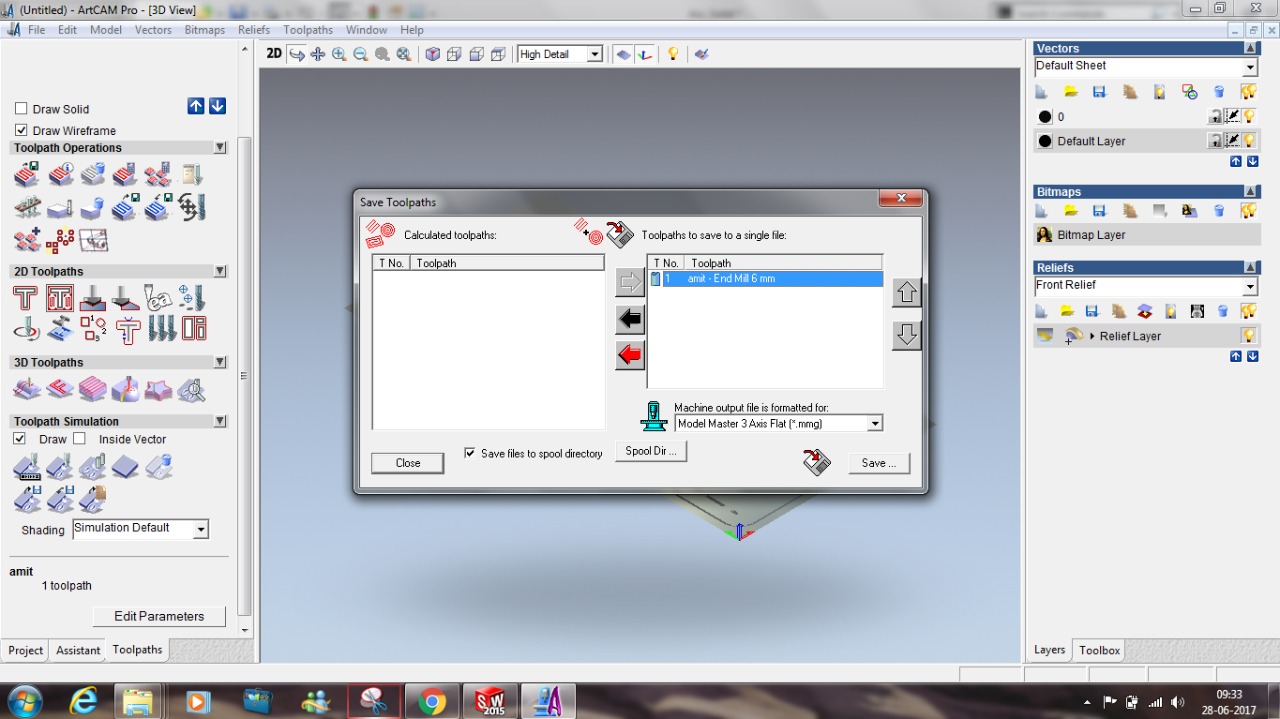Select the amit - End Mill 6 mm row
Image resolution: width=1280 pixels, height=719 pixels.
[x=765, y=279]
